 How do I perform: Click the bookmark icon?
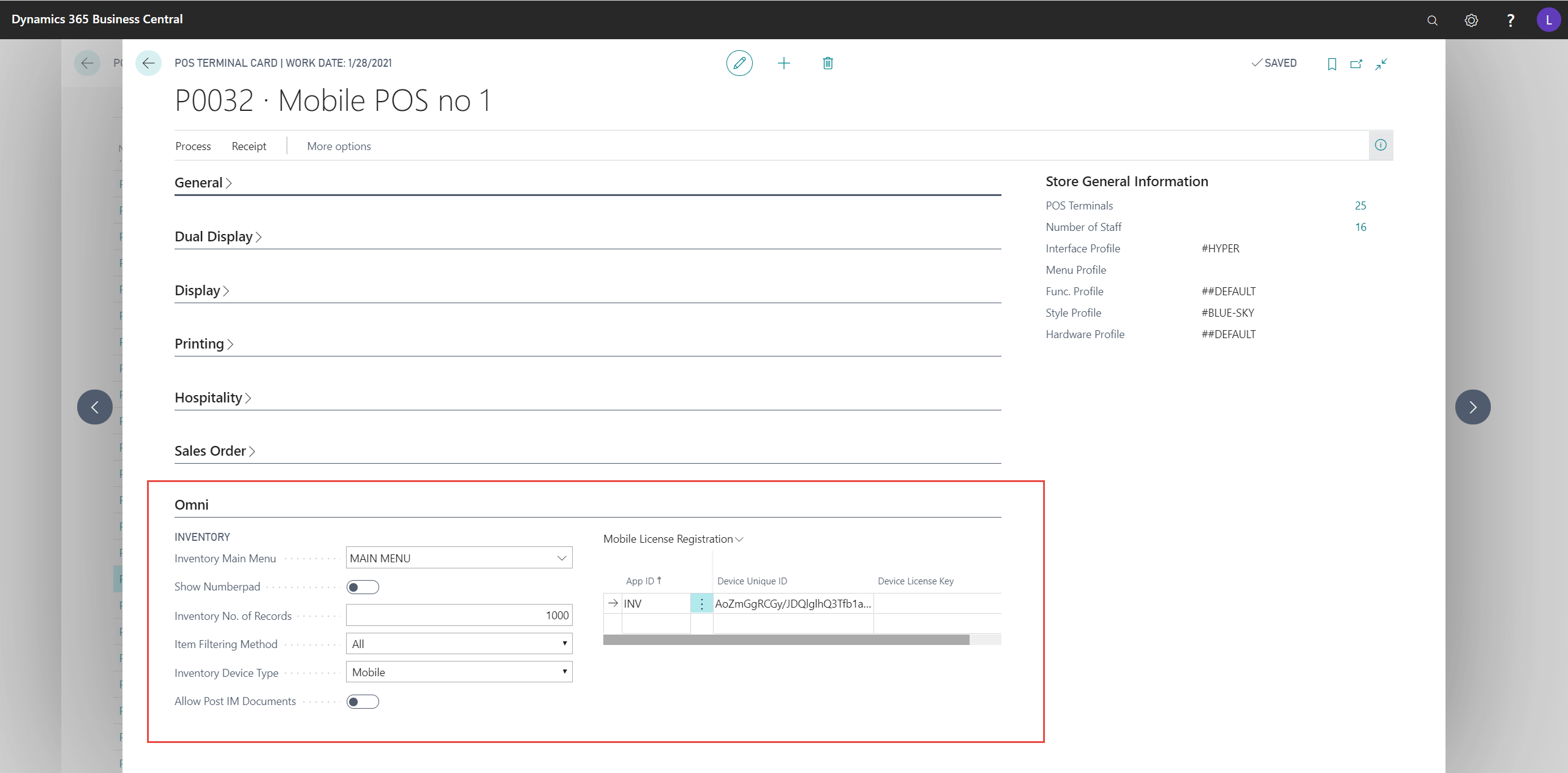(x=1332, y=64)
